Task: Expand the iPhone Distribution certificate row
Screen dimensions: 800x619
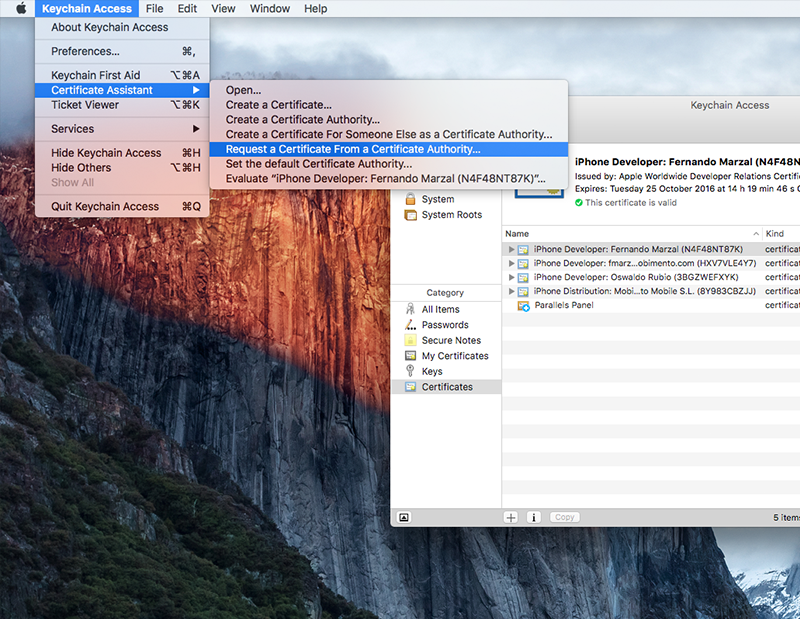Action: pos(511,291)
